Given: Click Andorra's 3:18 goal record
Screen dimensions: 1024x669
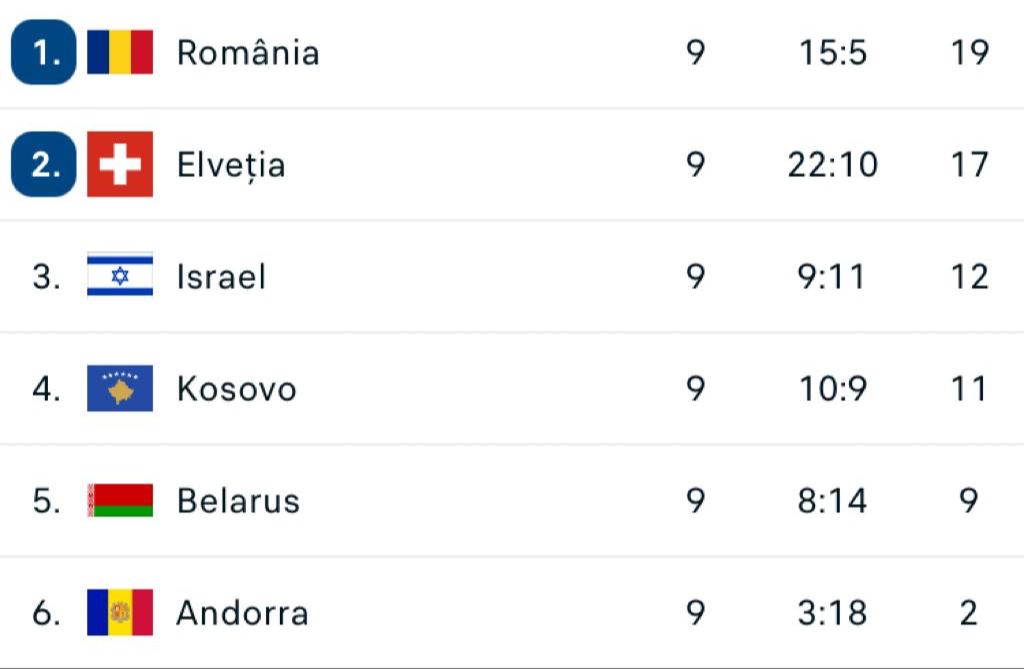Looking at the screenshot, I should pos(832,612).
